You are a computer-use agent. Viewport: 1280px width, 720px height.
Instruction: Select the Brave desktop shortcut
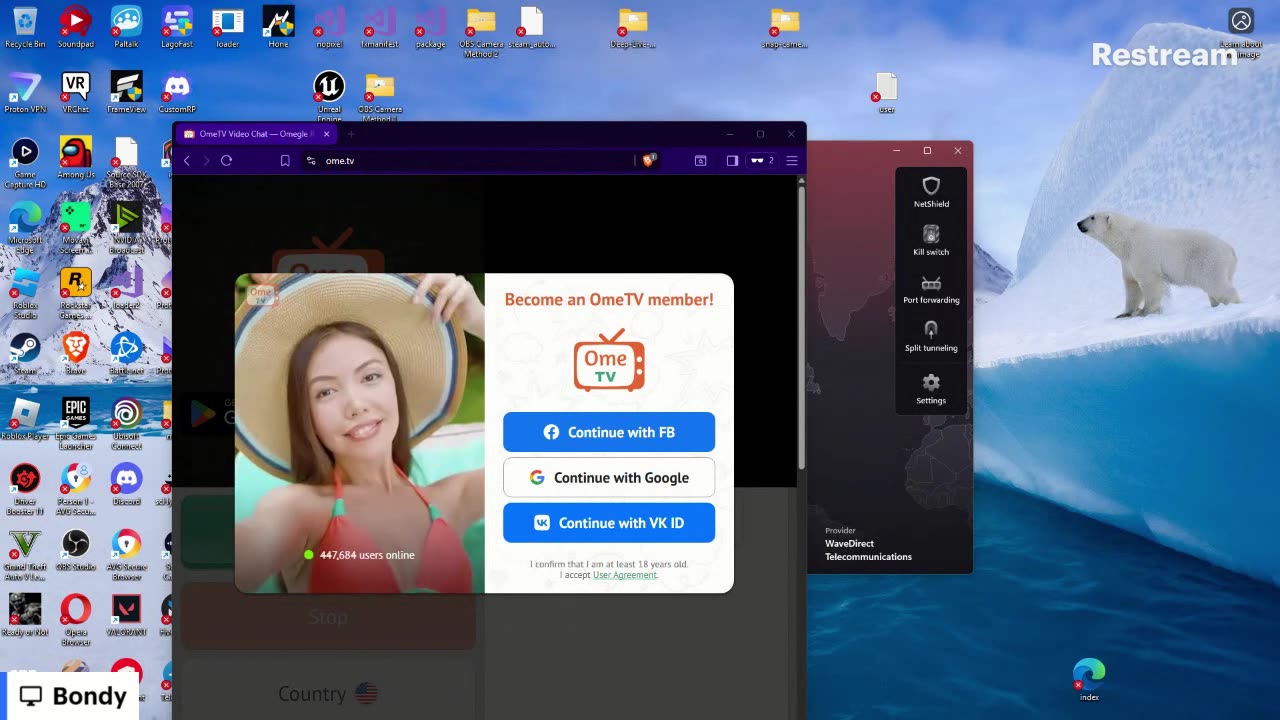tap(76, 354)
